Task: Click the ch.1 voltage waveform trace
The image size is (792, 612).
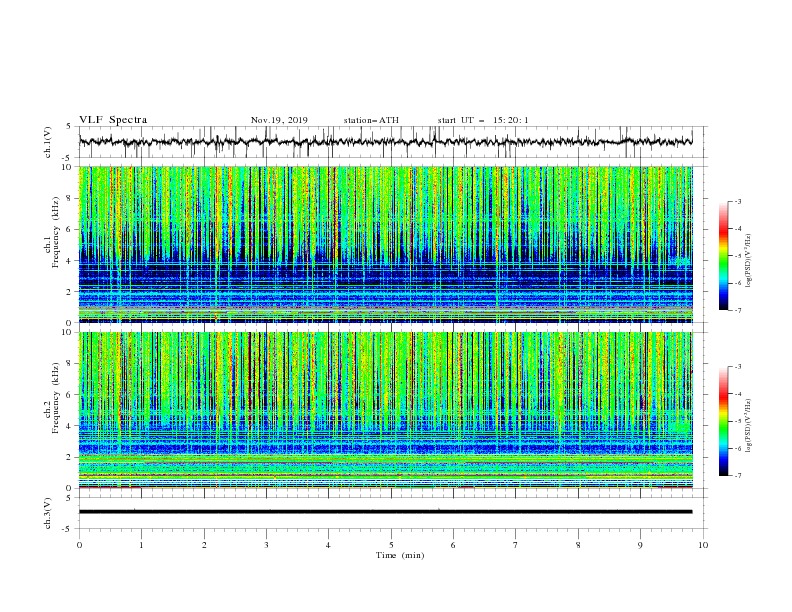Action: (x=385, y=141)
